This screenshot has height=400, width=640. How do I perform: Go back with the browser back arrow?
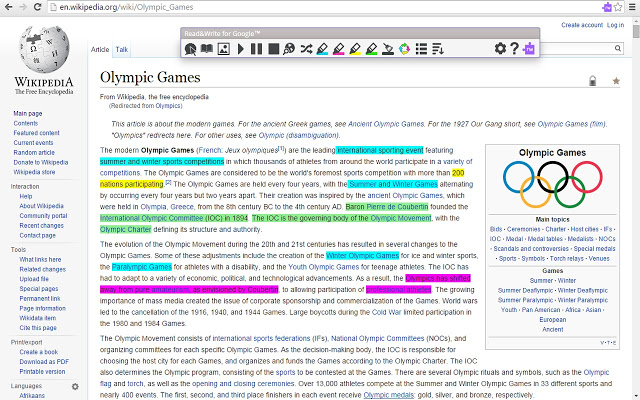coord(9,7)
